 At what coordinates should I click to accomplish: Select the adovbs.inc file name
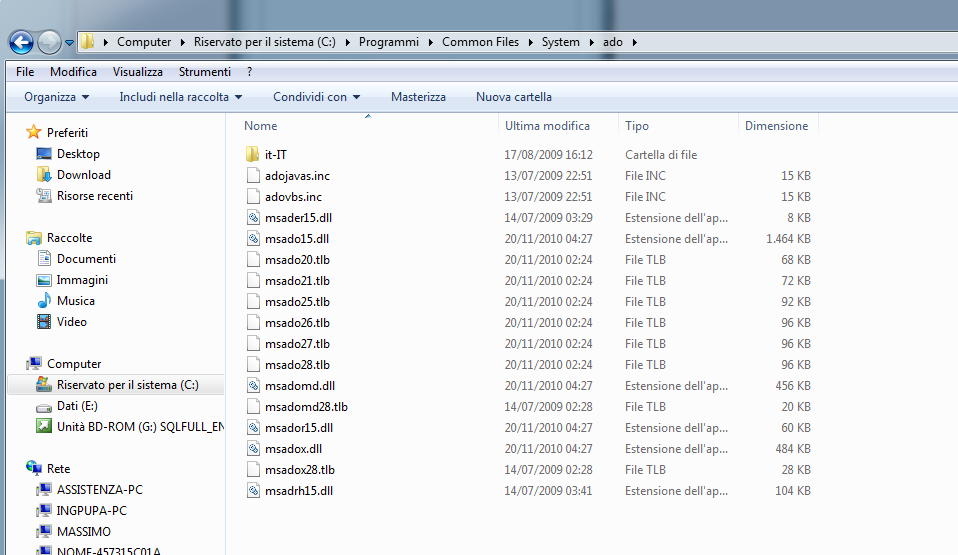(x=293, y=197)
